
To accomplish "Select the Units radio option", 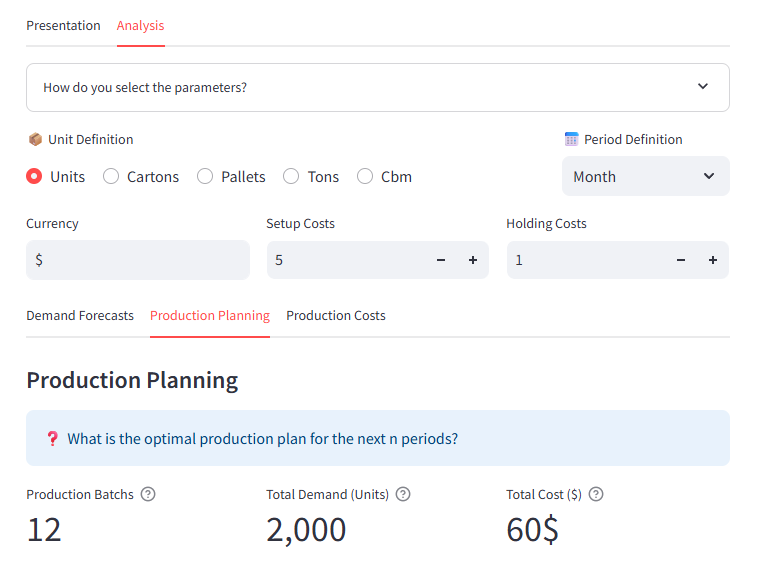I will pyautogui.click(x=35, y=177).
